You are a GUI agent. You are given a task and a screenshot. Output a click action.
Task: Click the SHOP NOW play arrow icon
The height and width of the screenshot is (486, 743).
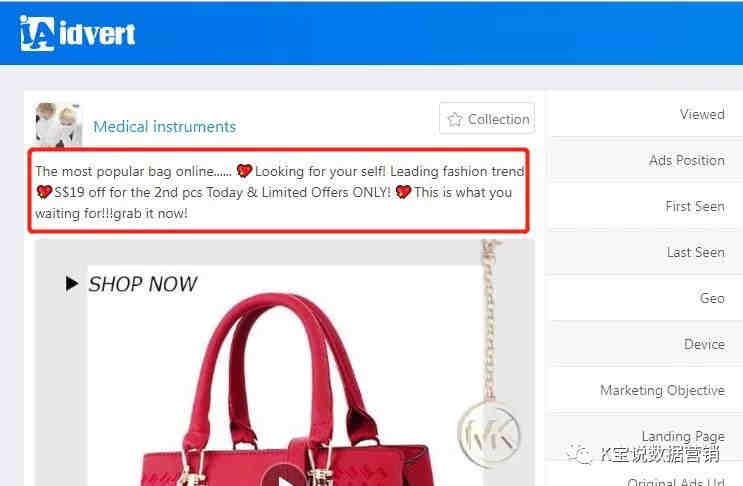[72, 283]
